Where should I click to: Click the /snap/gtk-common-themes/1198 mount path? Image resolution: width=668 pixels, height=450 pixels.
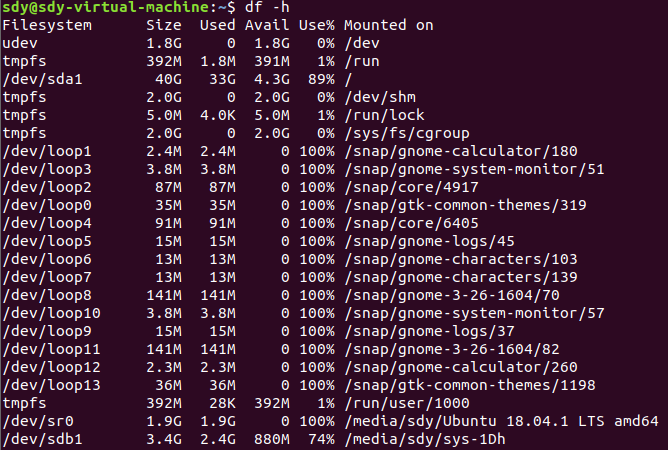(x=470, y=385)
